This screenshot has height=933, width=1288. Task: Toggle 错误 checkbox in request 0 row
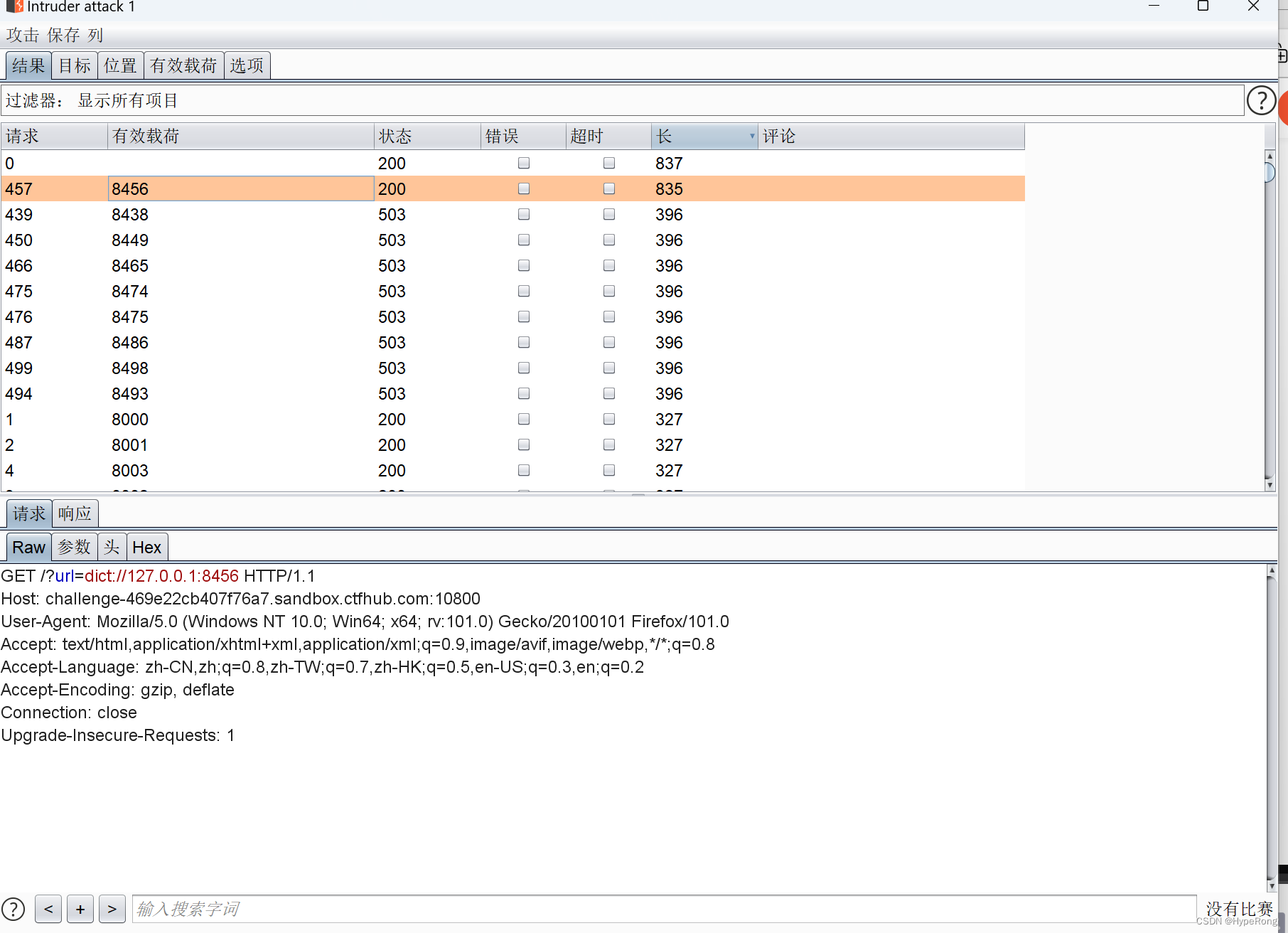point(524,163)
